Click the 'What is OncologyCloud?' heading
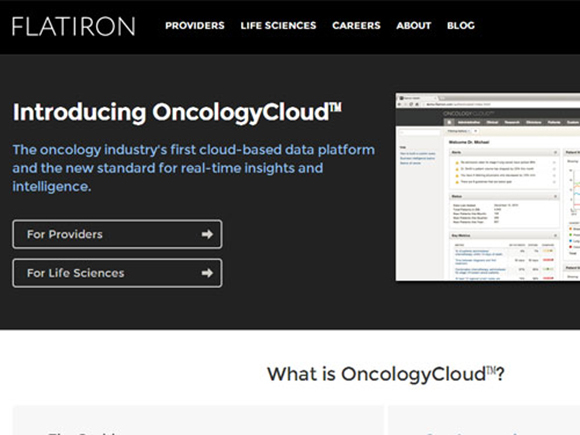The height and width of the screenshot is (435, 580). [x=385, y=374]
